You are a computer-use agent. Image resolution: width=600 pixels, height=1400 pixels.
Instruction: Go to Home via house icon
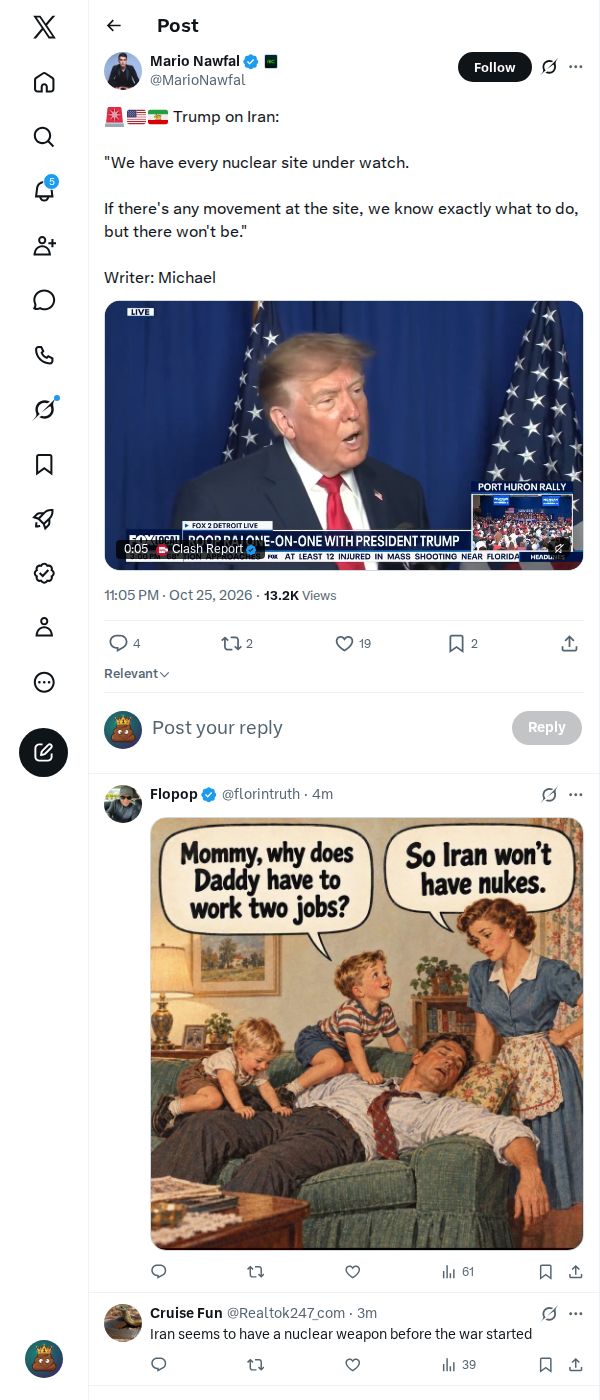(x=44, y=82)
